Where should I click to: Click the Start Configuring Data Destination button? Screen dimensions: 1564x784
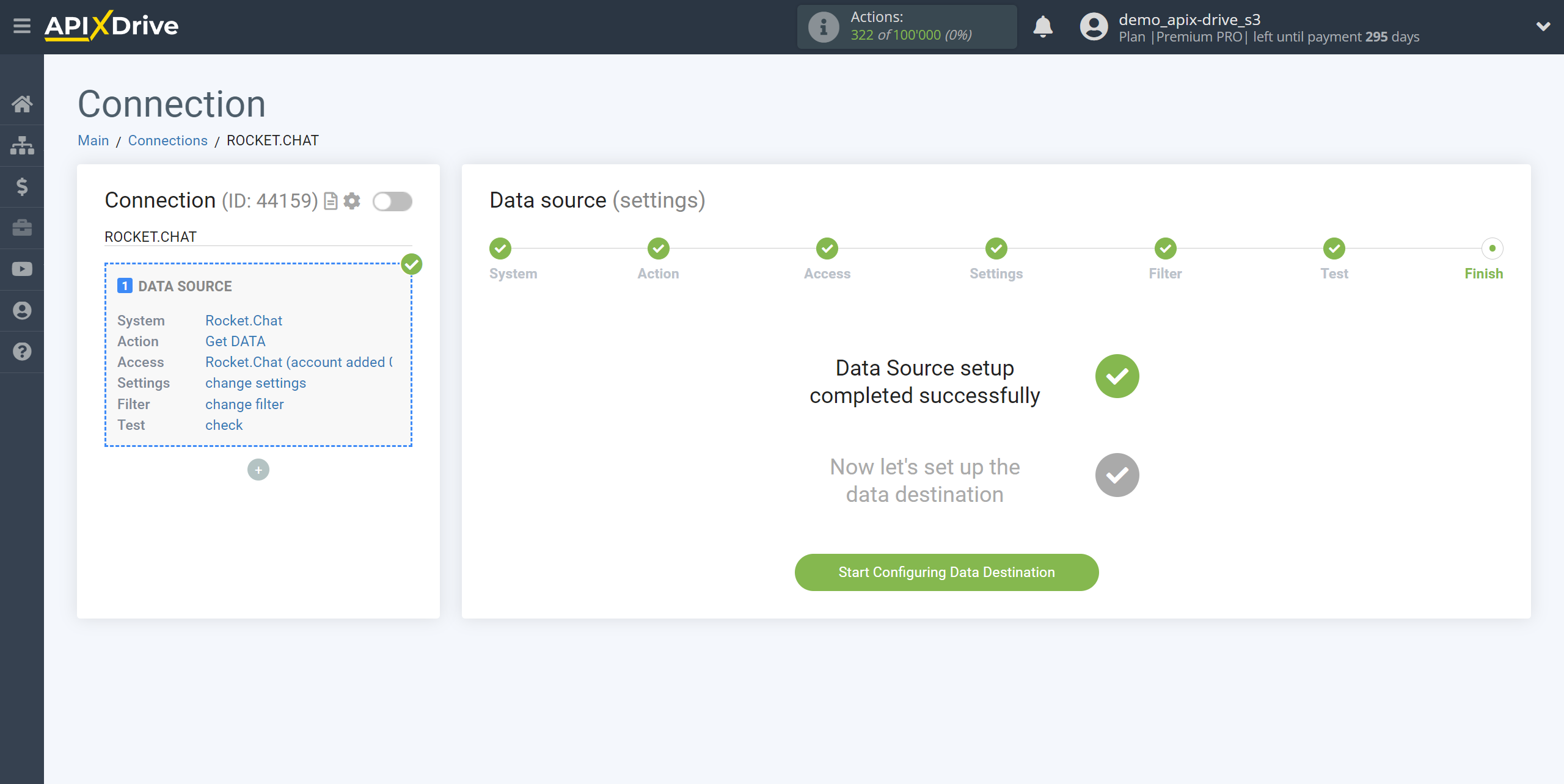[x=947, y=572]
